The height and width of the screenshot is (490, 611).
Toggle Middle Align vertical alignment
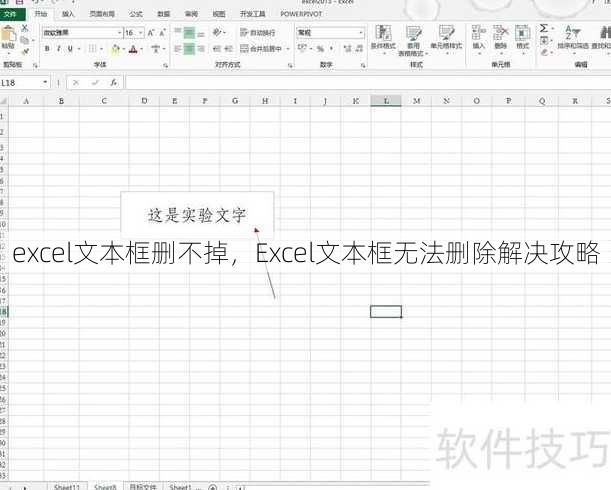click(189, 33)
